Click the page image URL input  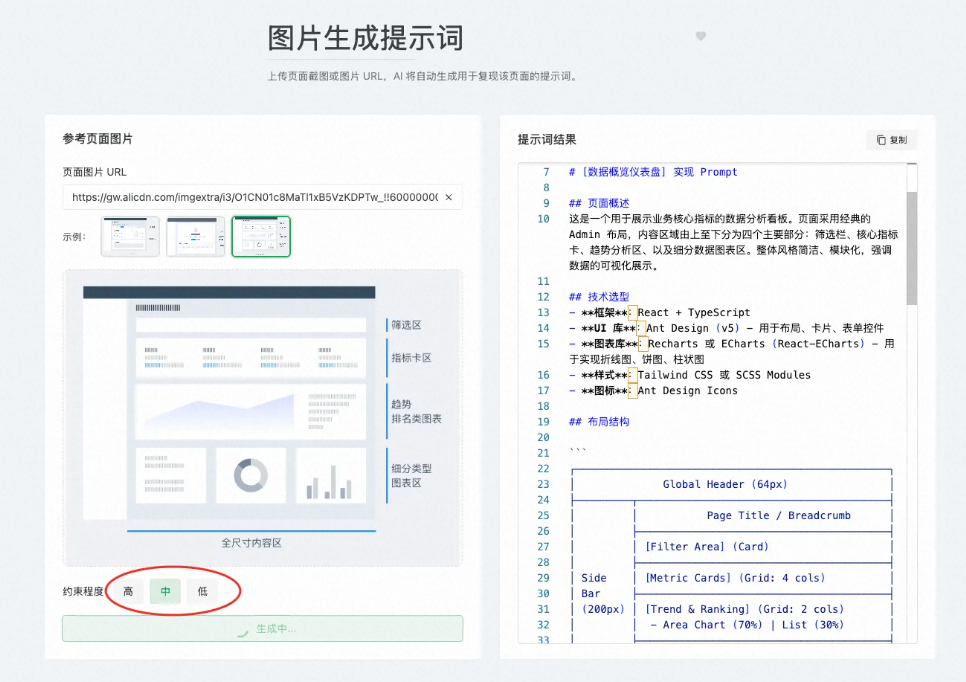pos(262,197)
